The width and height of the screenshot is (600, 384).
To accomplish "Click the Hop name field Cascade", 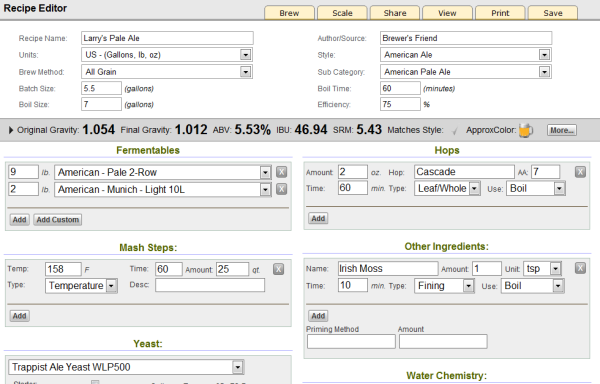I will pyautogui.click(x=464, y=172).
